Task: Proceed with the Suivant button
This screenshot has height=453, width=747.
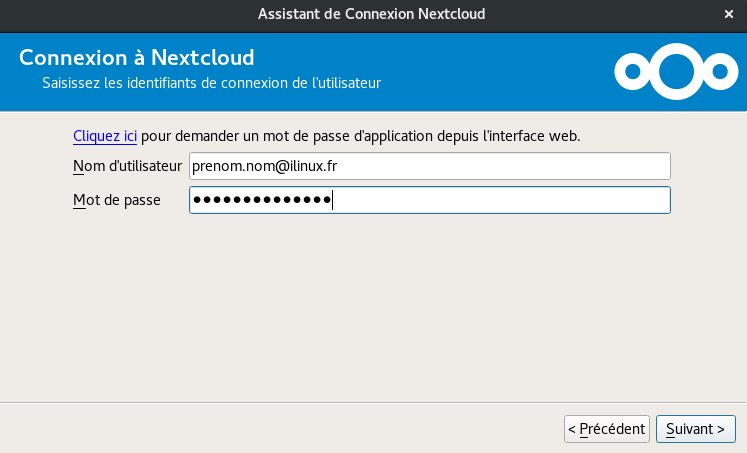Action: coord(695,429)
